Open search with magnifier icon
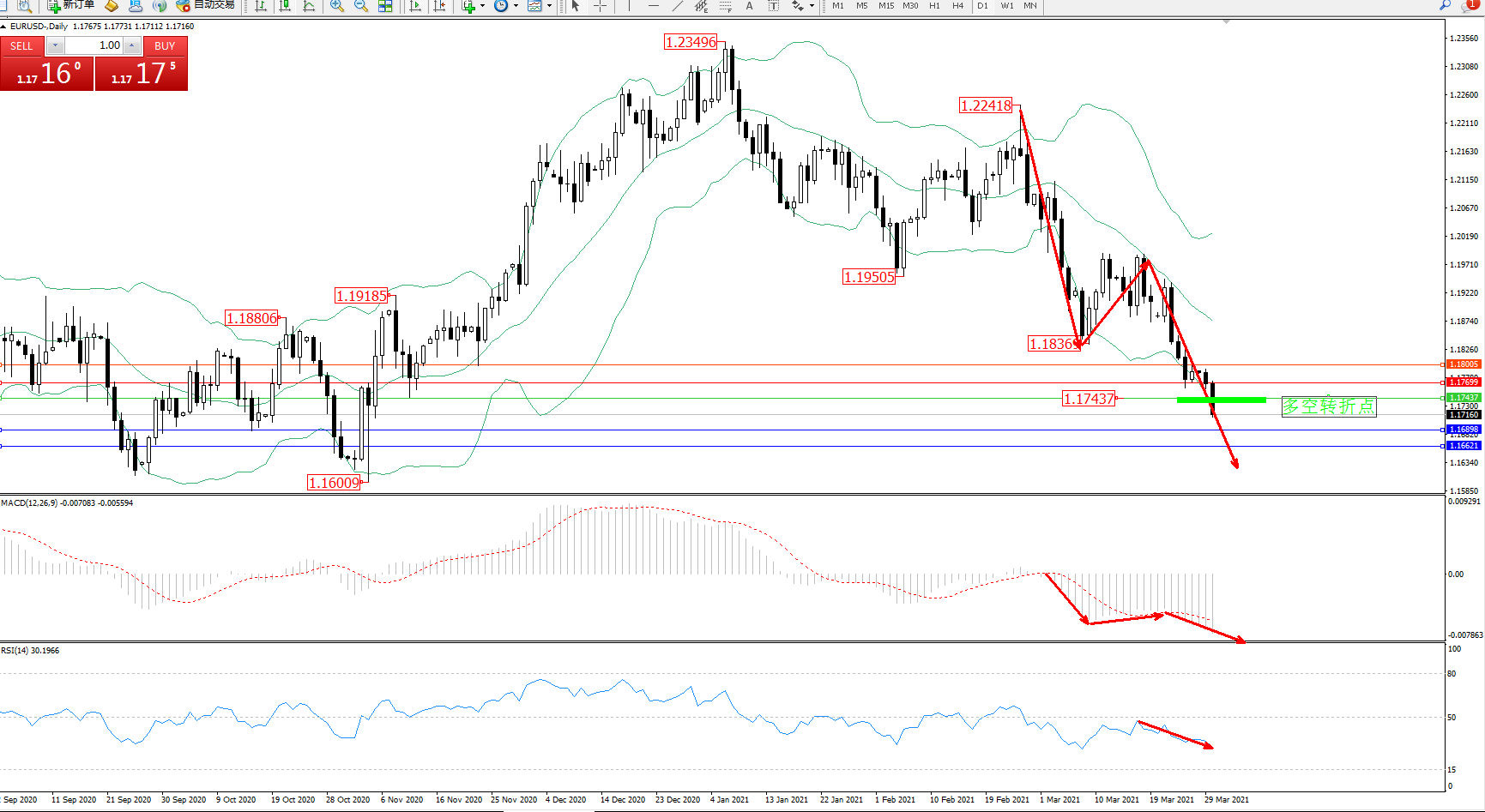This screenshot has width=1485, height=812. click(1446, 6)
